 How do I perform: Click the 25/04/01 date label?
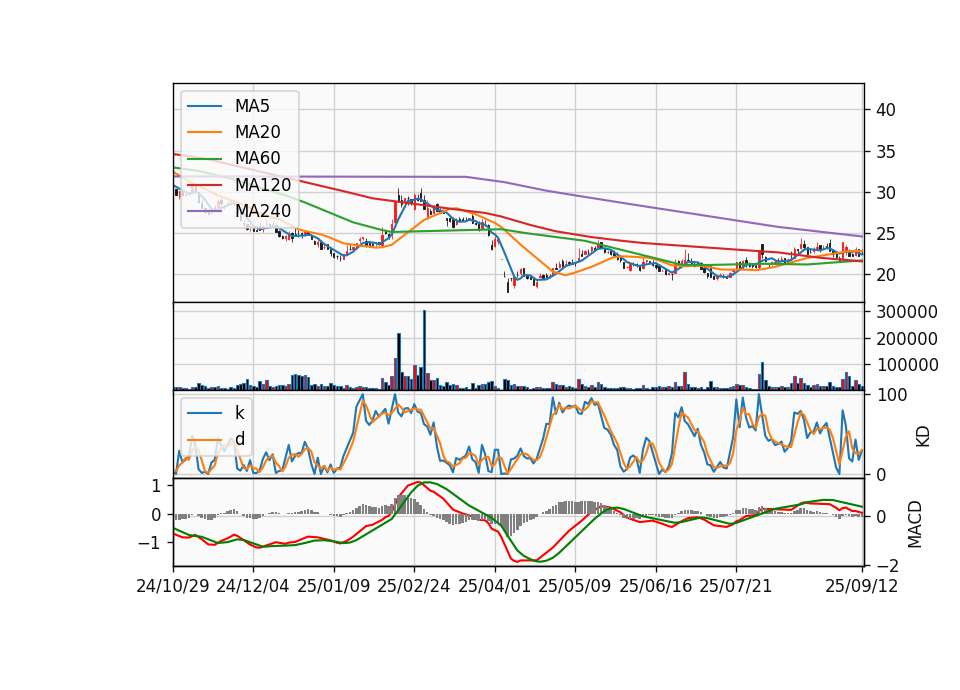tap(495, 586)
